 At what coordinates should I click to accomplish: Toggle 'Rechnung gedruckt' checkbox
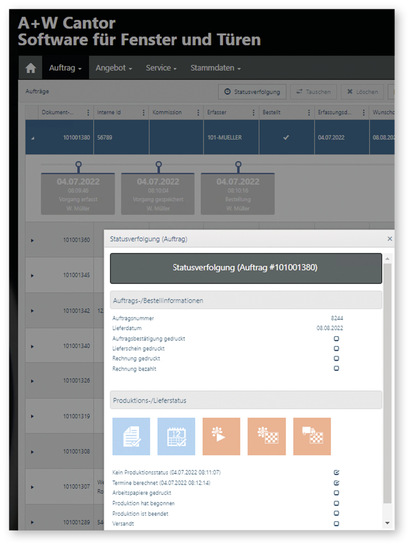(x=336, y=358)
